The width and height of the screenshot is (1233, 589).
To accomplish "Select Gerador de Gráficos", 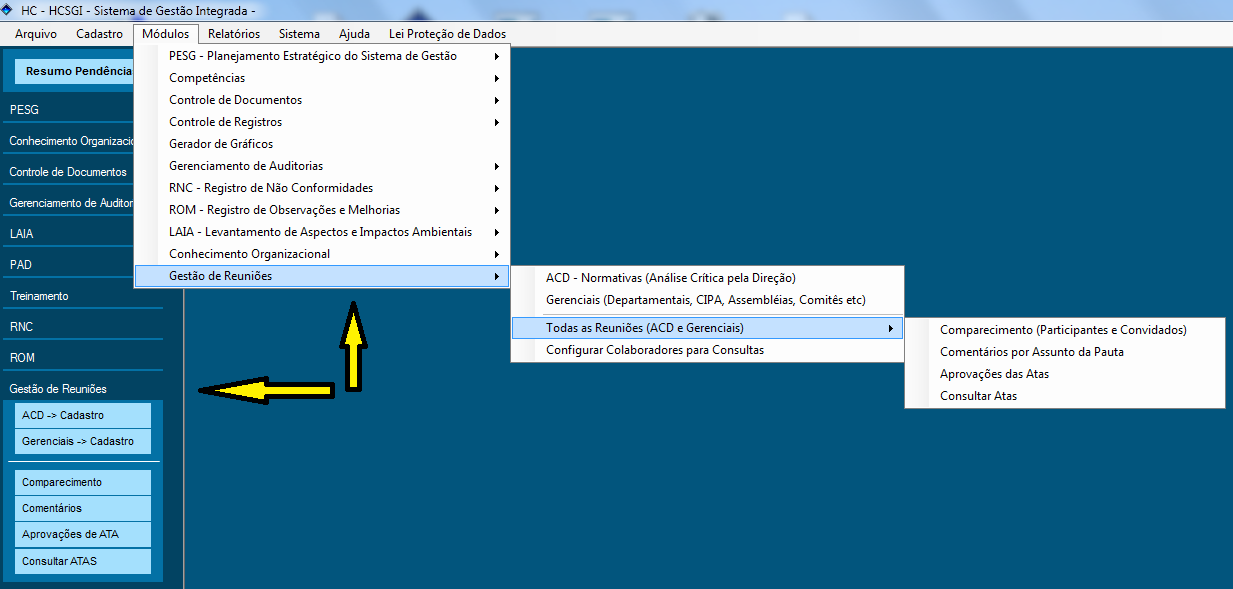I will [x=322, y=144].
